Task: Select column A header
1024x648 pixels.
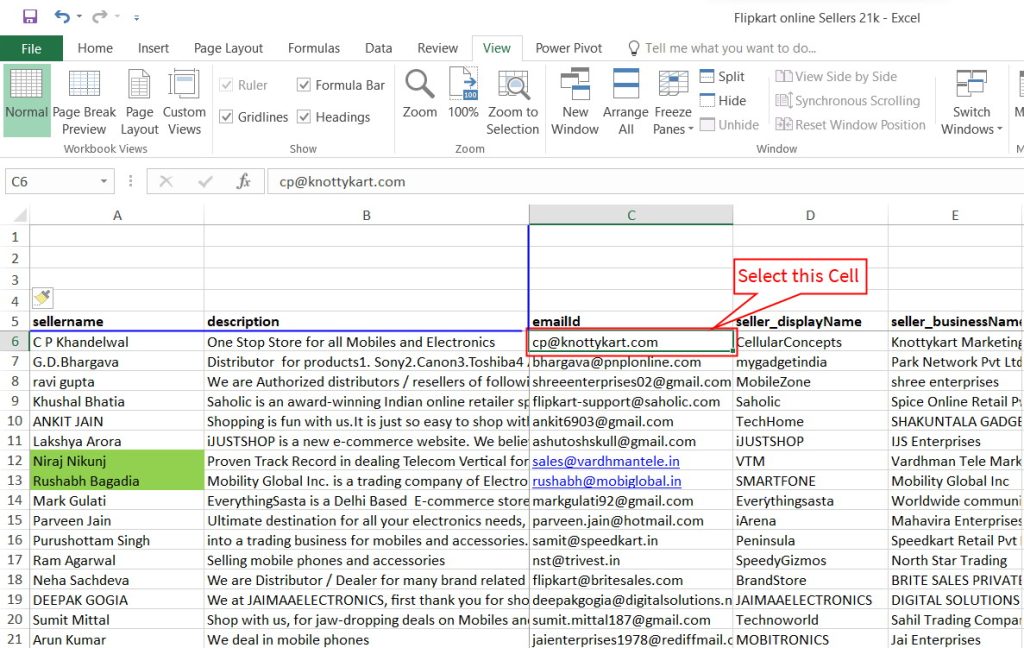Action: pyautogui.click(x=117, y=215)
